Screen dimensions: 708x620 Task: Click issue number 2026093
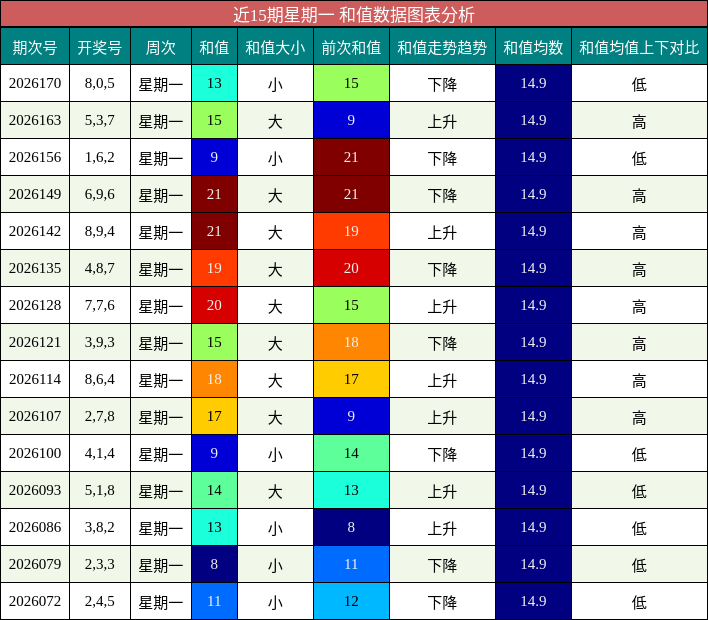coord(35,490)
